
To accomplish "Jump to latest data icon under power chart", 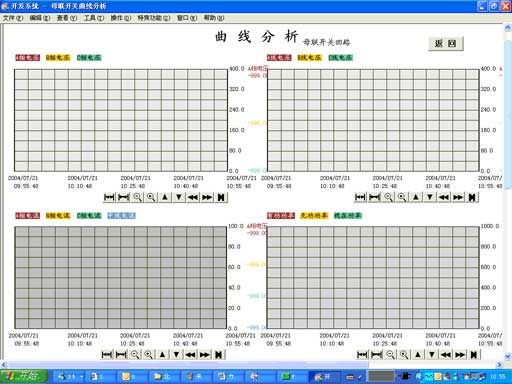I will (x=474, y=355).
